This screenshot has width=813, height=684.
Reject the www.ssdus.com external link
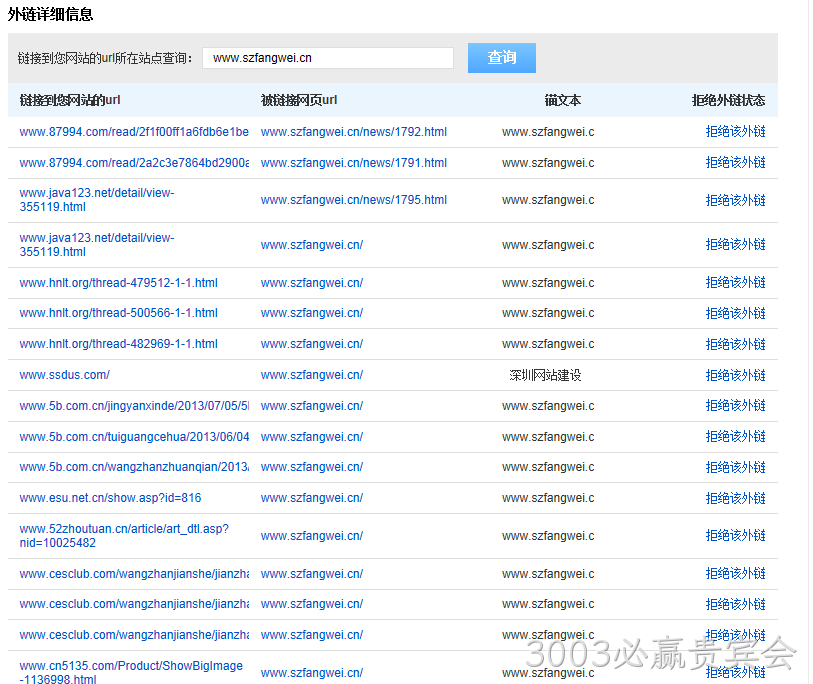click(x=735, y=375)
